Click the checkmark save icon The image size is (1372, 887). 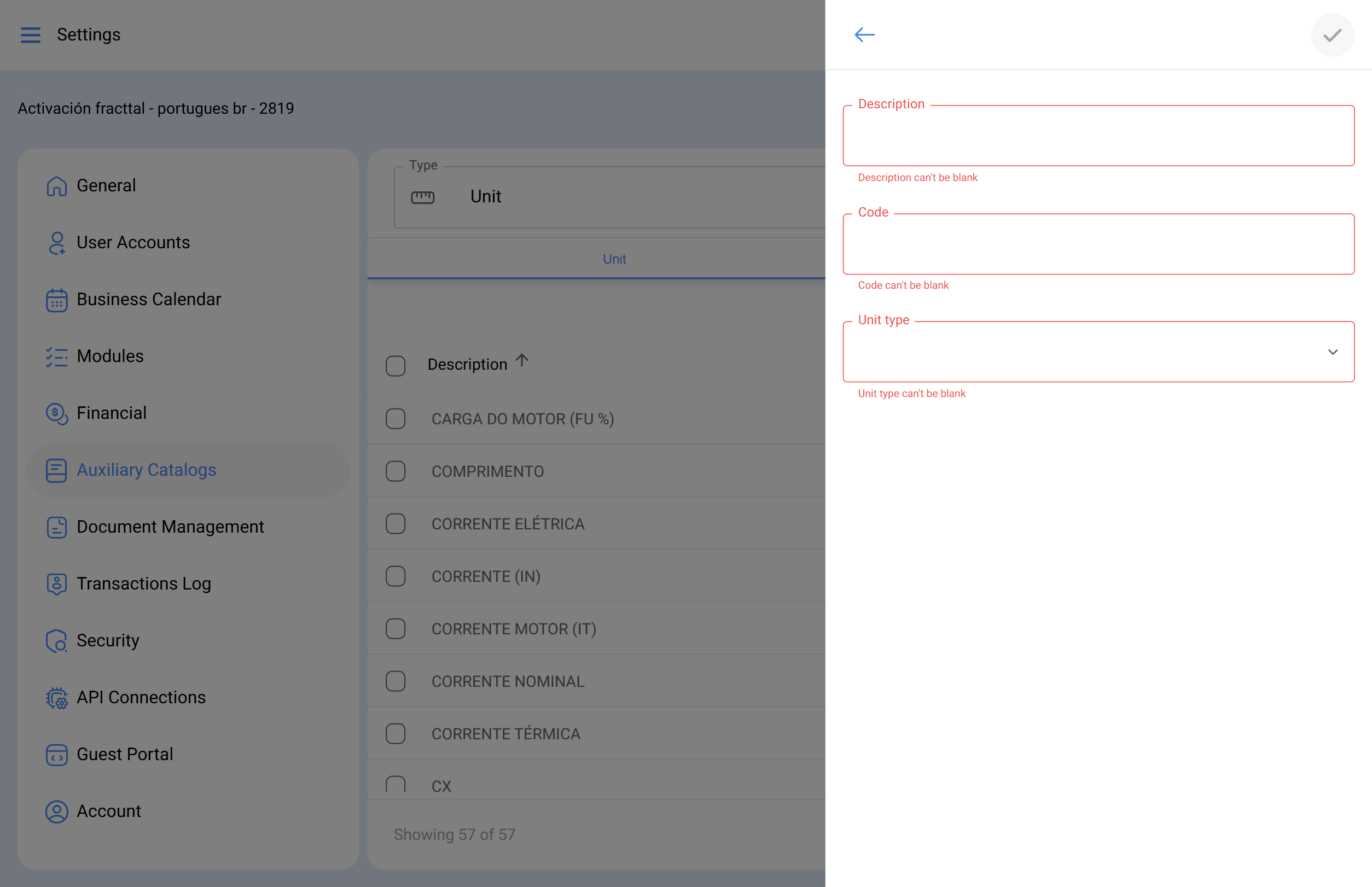(x=1332, y=35)
